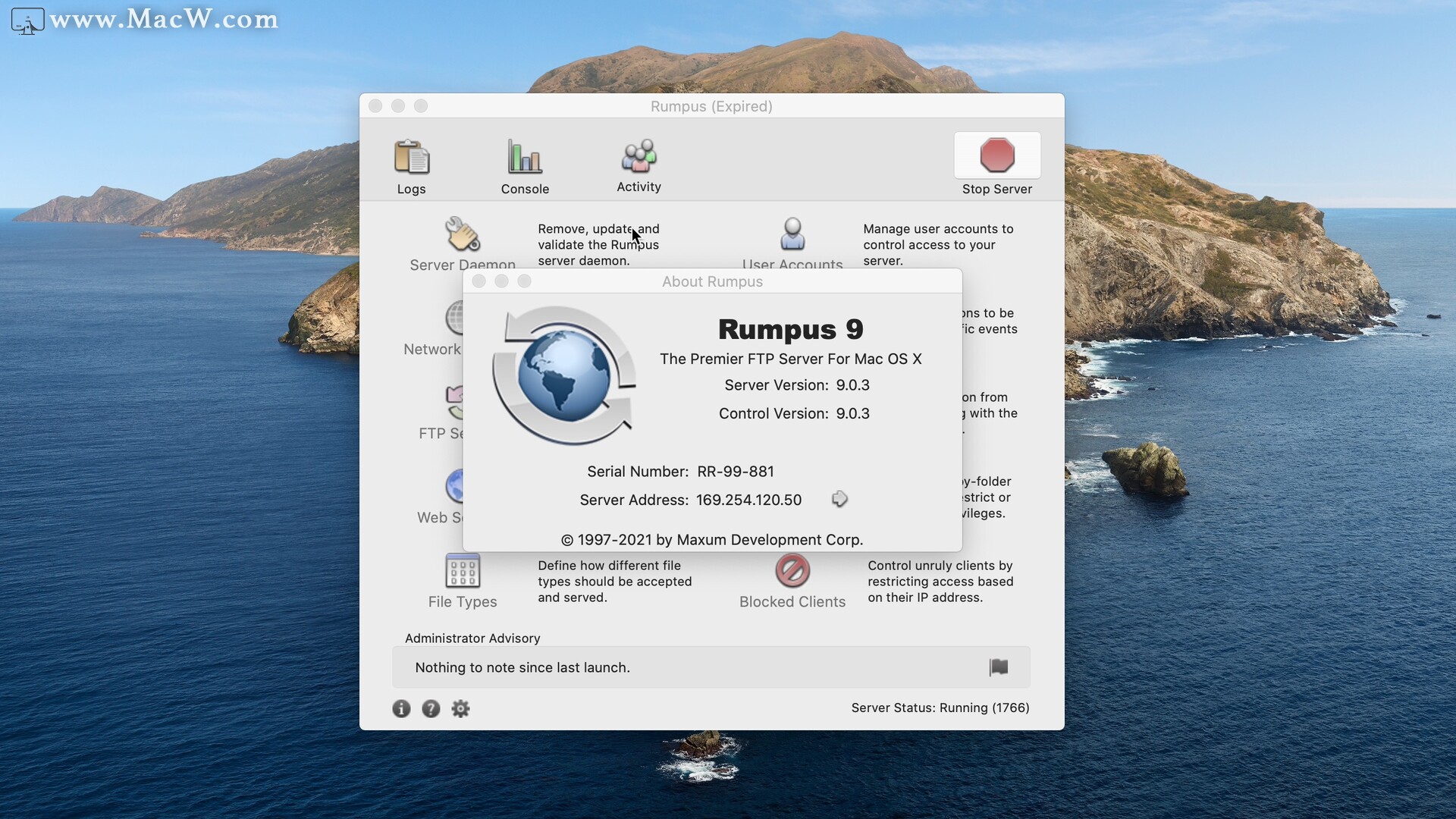Viewport: 1456px width, 819px height.
Task: Click the Server Version 9.0.3 value
Action: (853, 385)
